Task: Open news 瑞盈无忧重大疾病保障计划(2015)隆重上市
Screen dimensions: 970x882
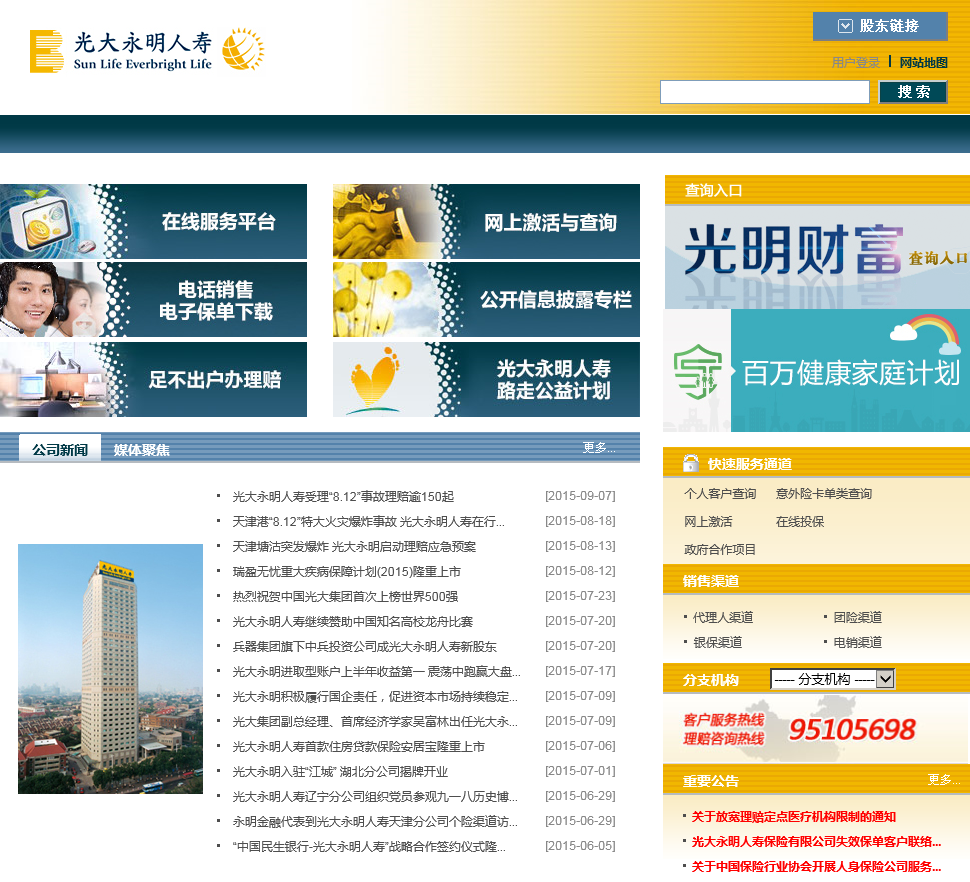Action: click(x=346, y=572)
